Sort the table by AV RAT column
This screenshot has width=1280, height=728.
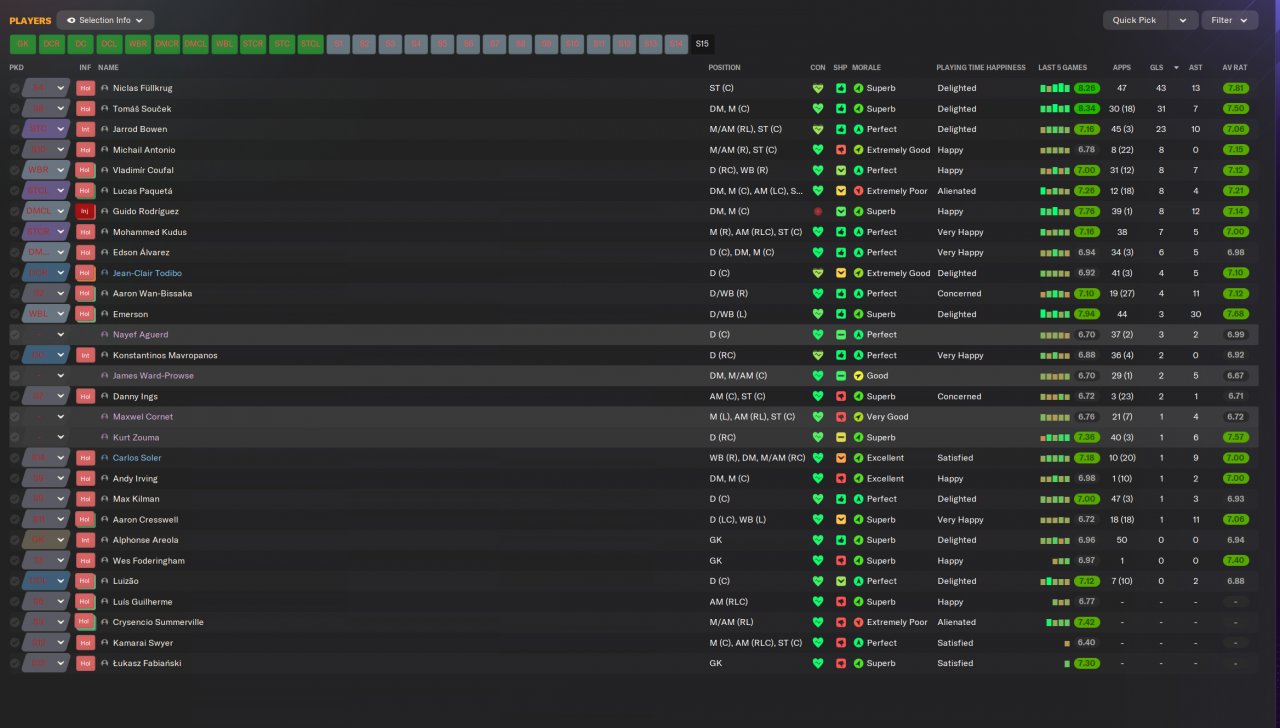coord(1235,68)
